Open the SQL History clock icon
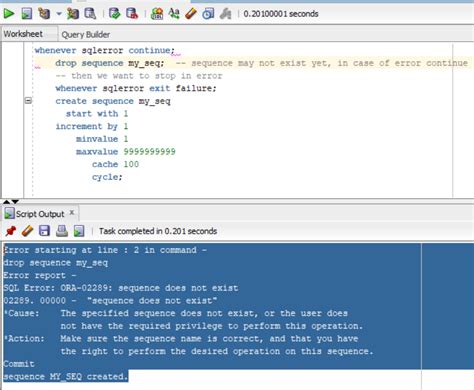This screenshot has height=390, width=474. point(208,14)
